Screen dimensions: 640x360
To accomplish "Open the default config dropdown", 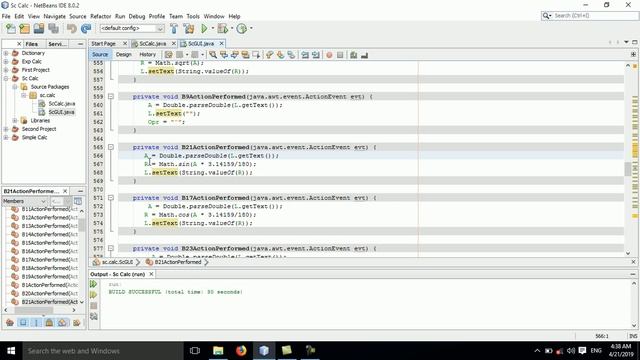I will [x=132, y=28].
